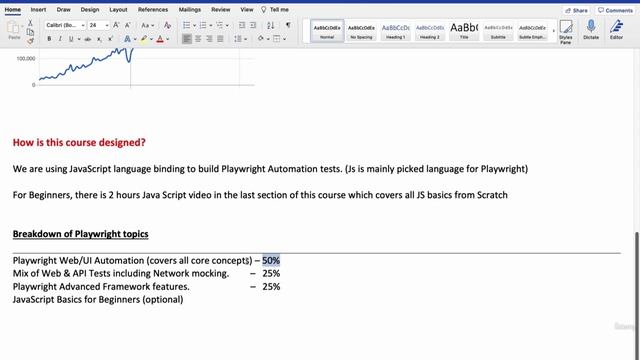Clear all formatting icon
640x360 pixels.
[x=167, y=25]
